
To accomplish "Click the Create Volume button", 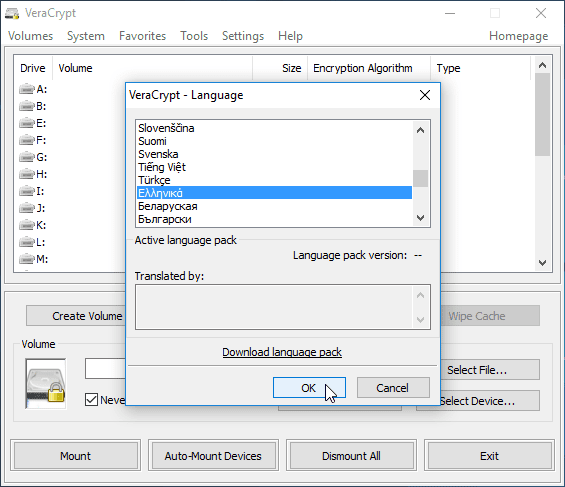I will tap(76, 316).
